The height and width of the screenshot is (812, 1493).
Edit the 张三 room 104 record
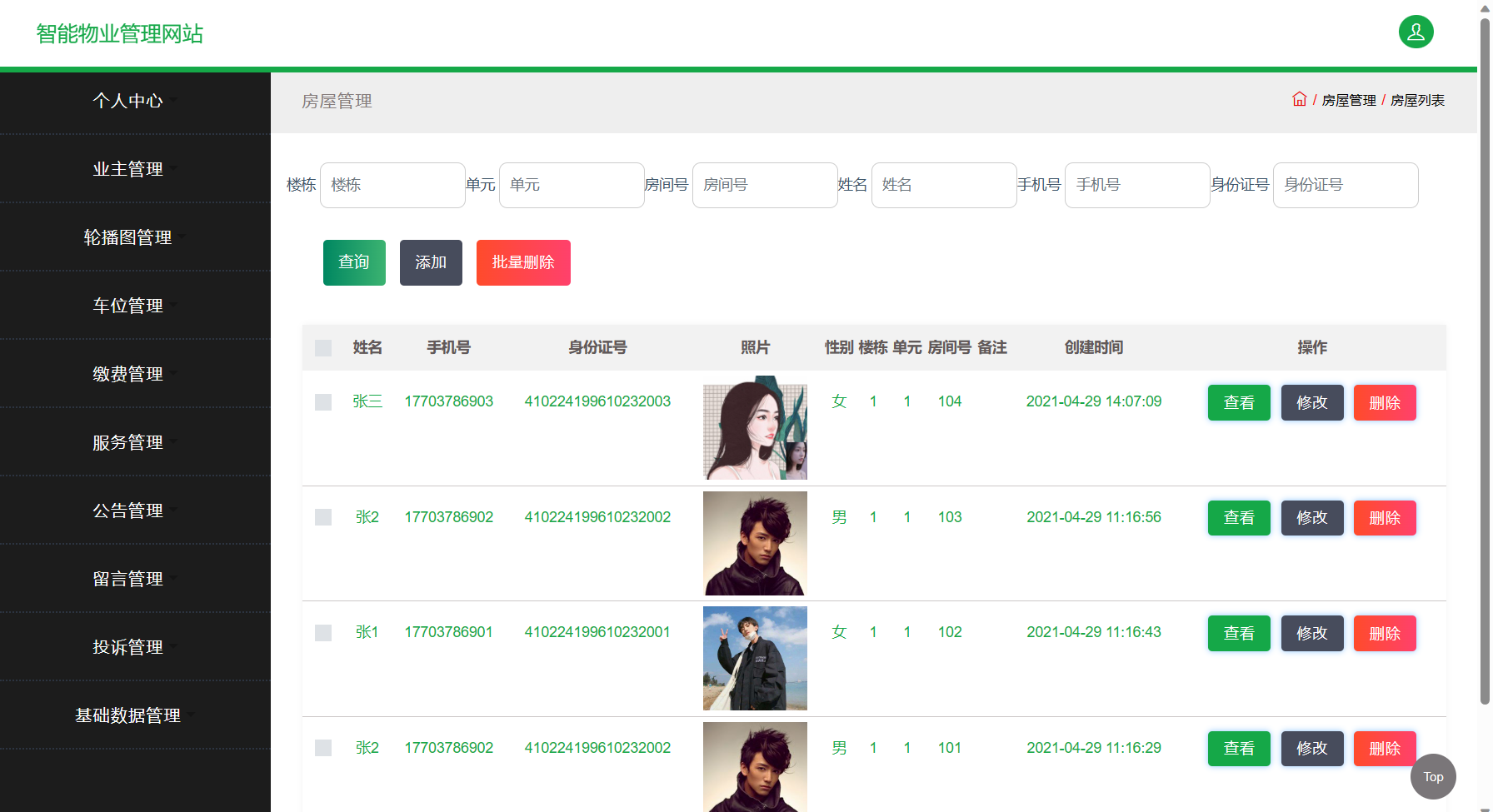point(1312,402)
